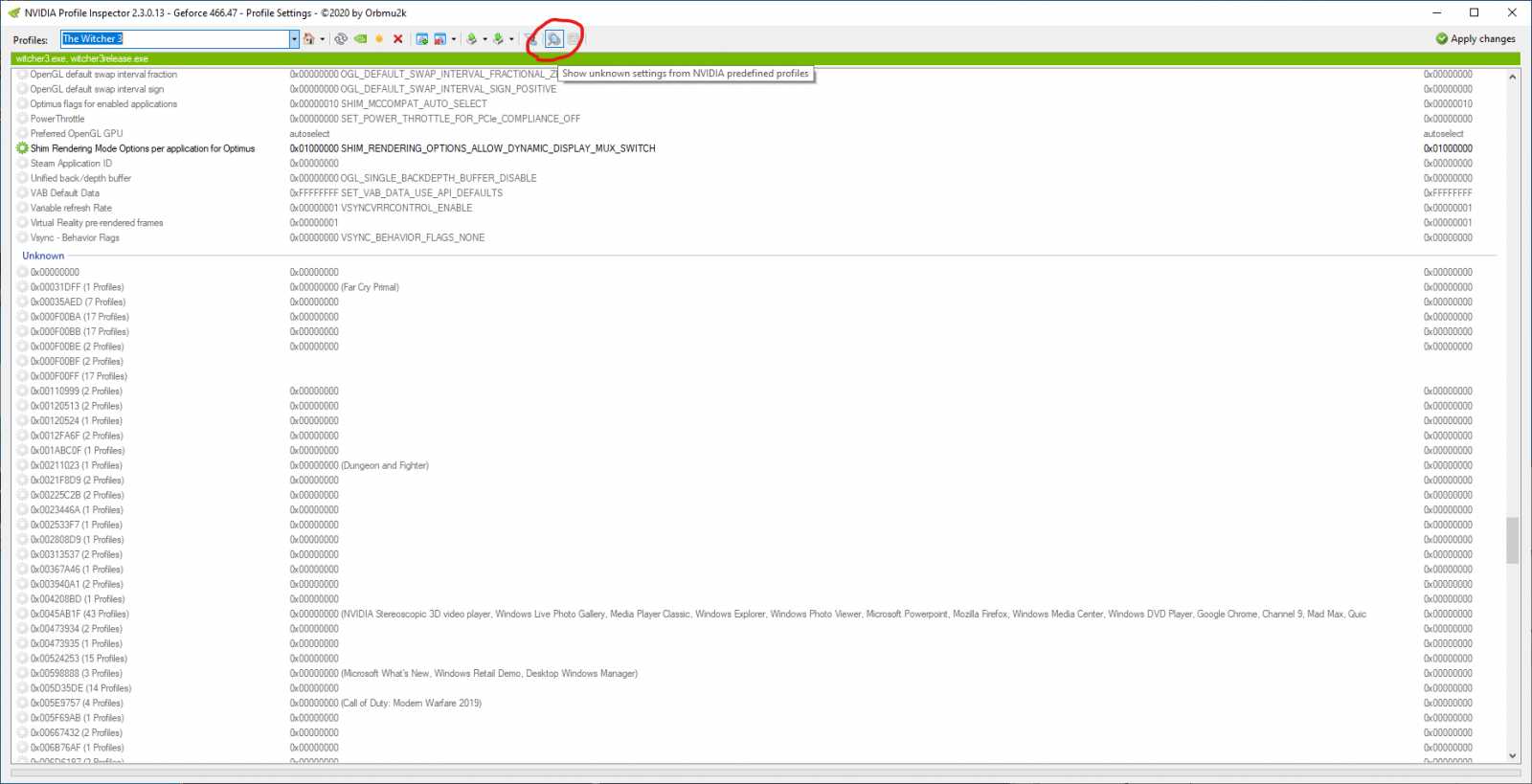Click gear icon beside VAB Default Data
The height and width of the screenshot is (784, 1532).
pos(22,193)
